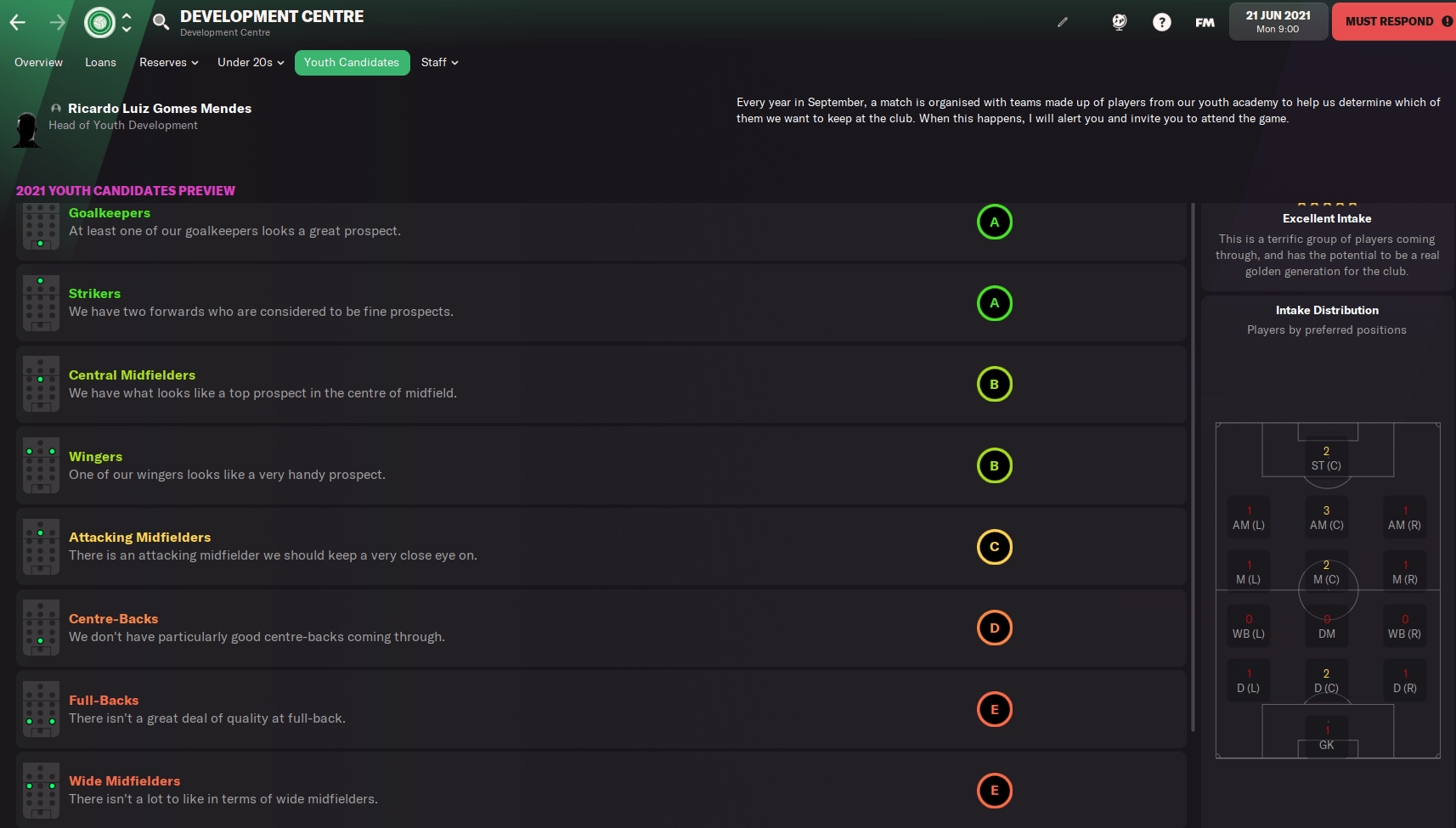This screenshot has width=1456, height=828.
Task: Click the AM (L) position tile
Action: click(x=1249, y=517)
